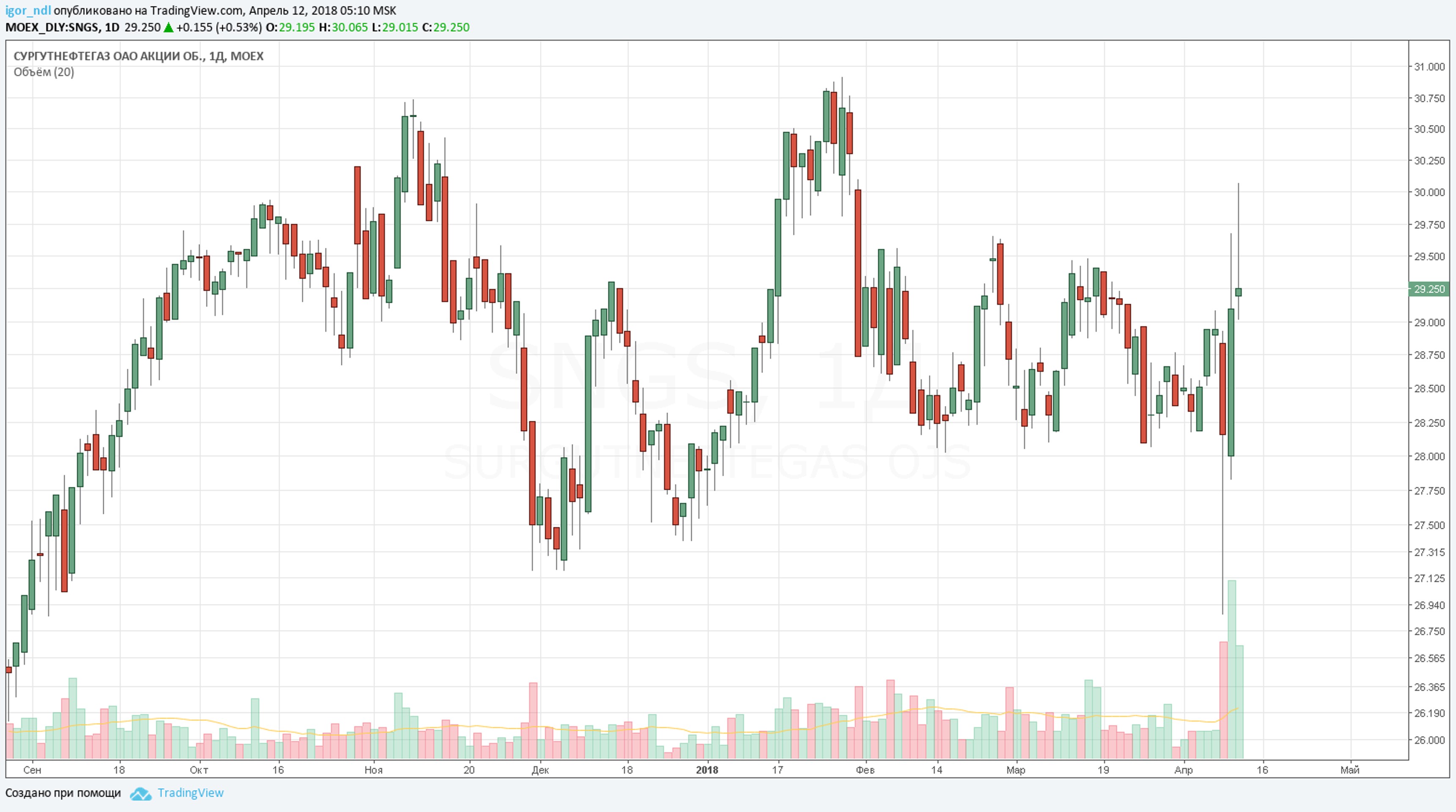The image size is (1456, 812).
Task: Click the Сен month label on time axis
Action: (32, 770)
